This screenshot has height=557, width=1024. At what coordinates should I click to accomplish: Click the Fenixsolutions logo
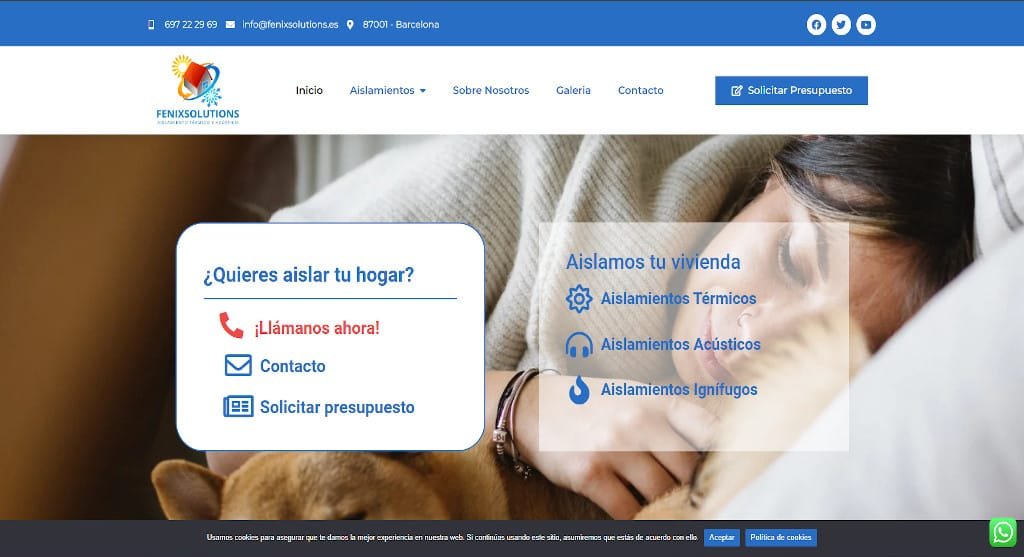tap(197, 89)
